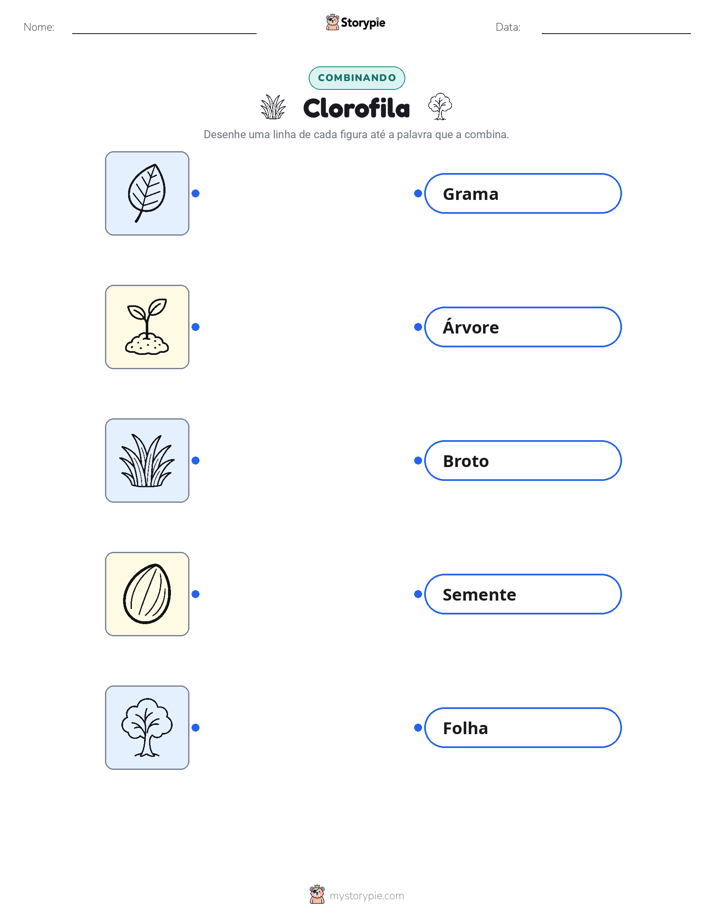Click the blue dot beside tree picture

pyautogui.click(x=196, y=728)
